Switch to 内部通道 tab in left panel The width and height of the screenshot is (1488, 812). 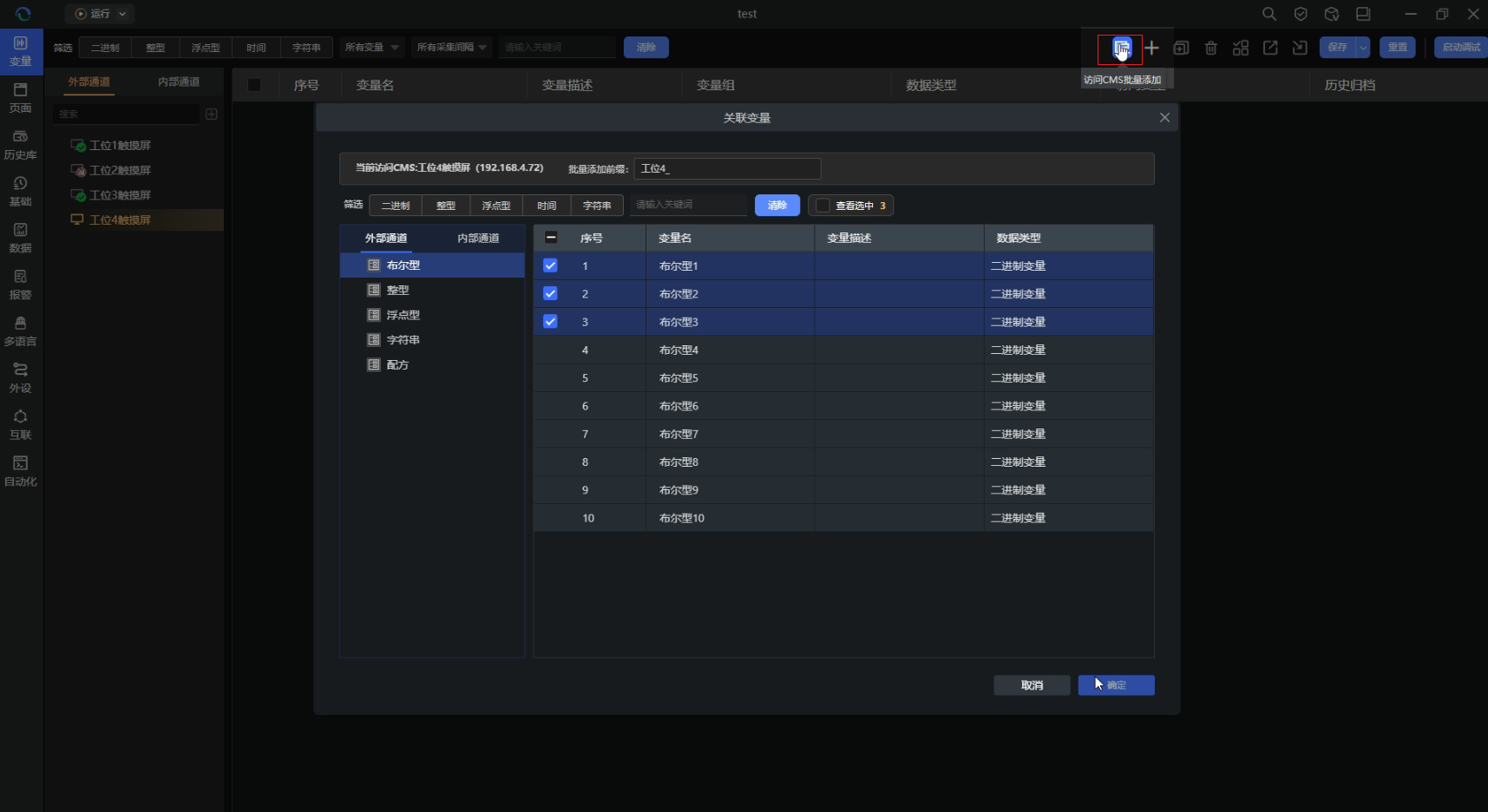point(179,82)
